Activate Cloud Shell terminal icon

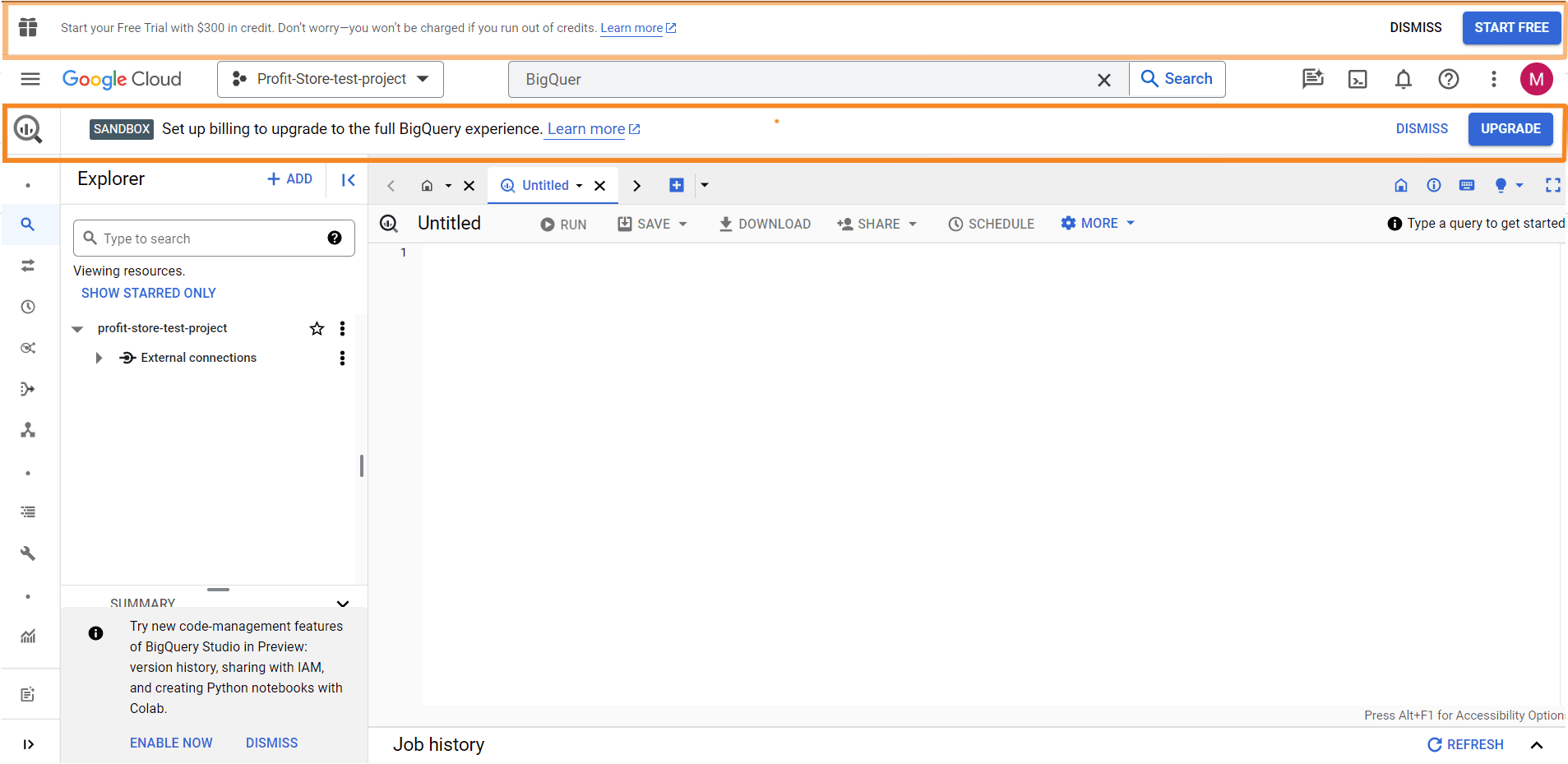(1358, 79)
